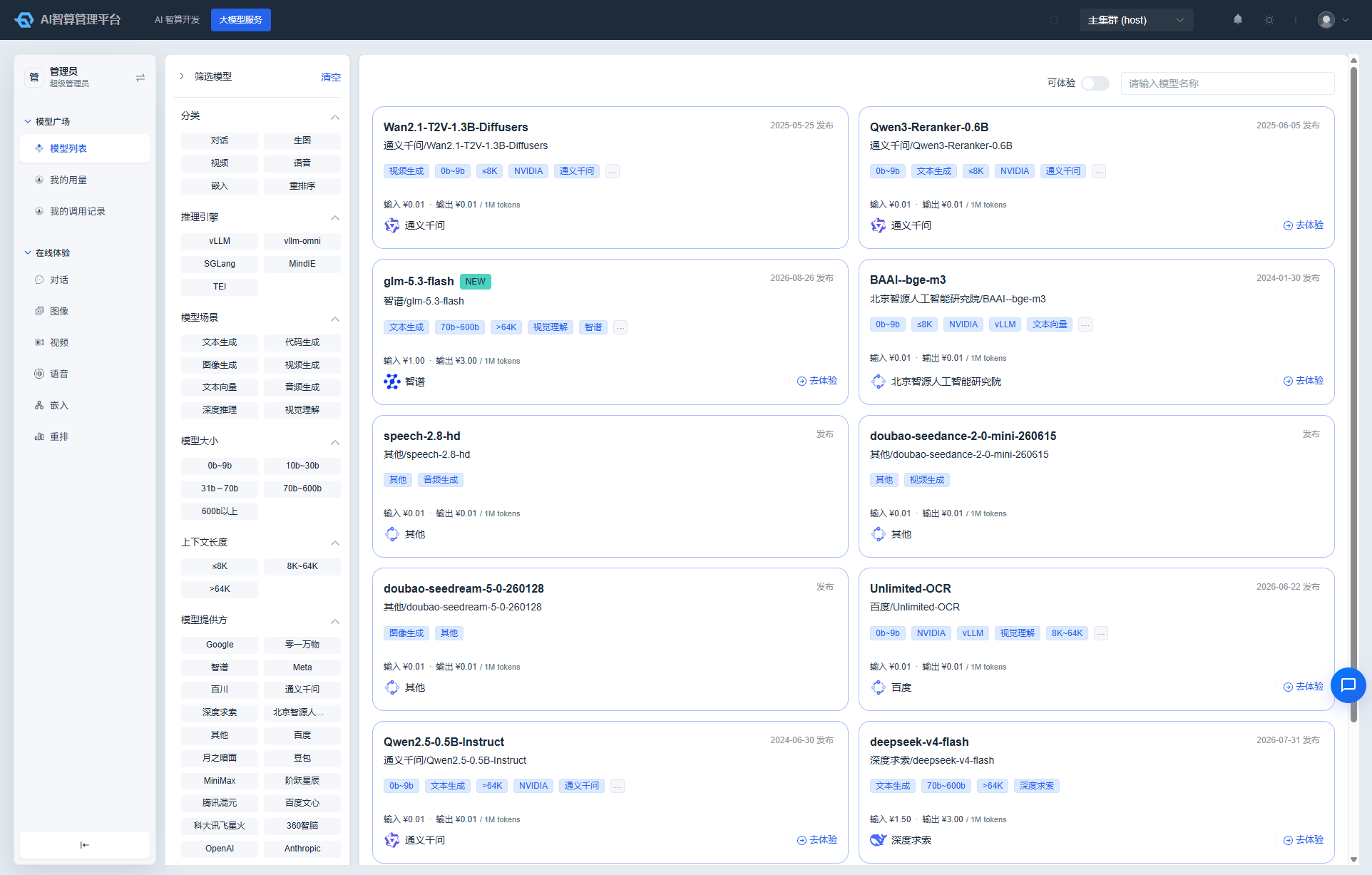This screenshot has height=875, width=1372.
Task: Click the 智谱 provider icon on the glm-5.3-flash card
Action: click(392, 382)
